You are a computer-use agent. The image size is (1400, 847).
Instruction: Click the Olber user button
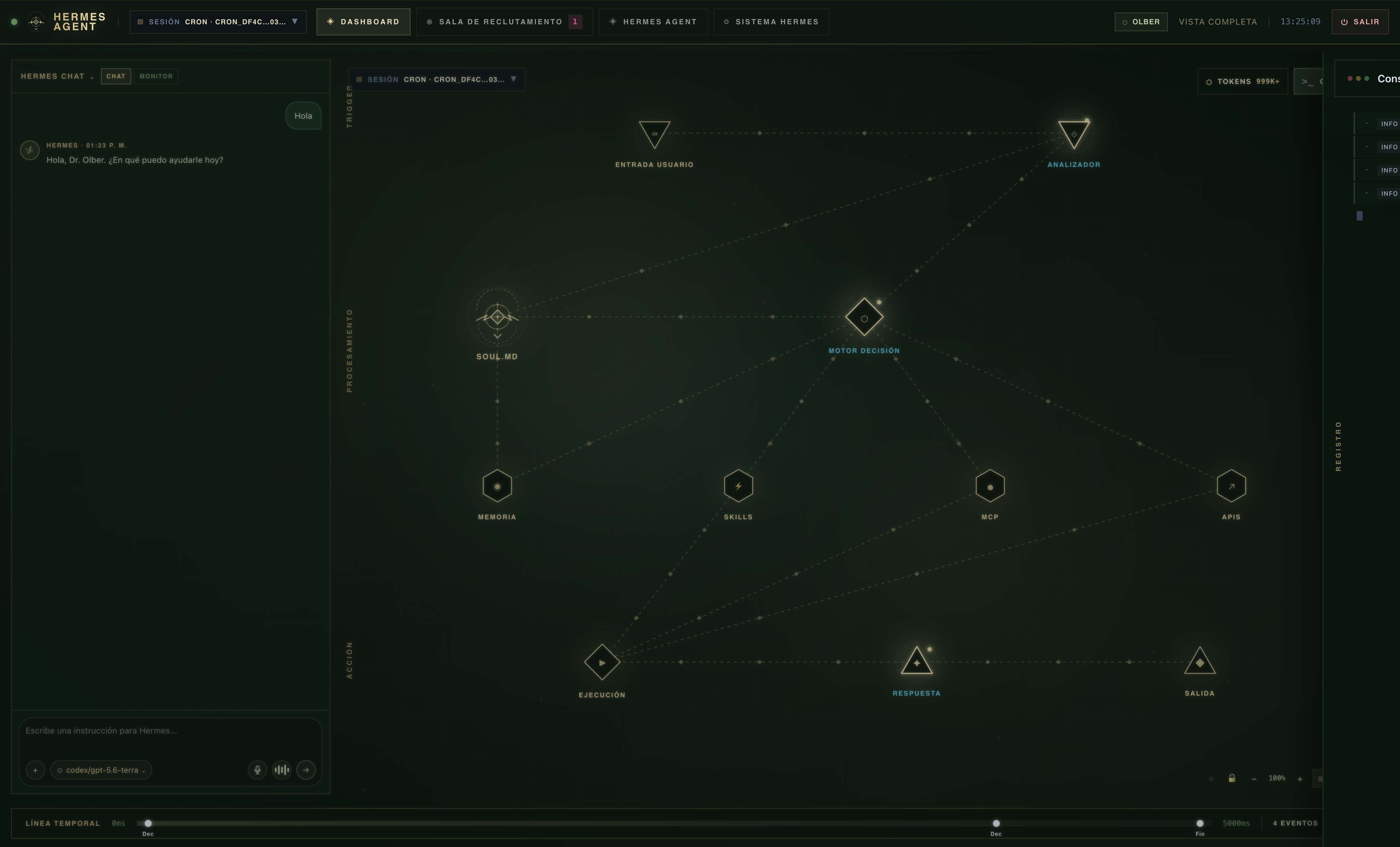click(1141, 22)
